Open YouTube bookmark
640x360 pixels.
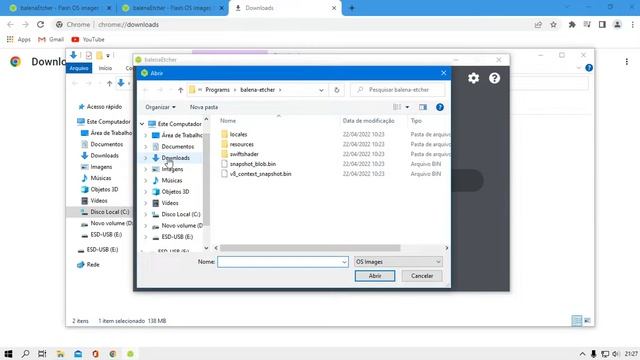[88, 39]
